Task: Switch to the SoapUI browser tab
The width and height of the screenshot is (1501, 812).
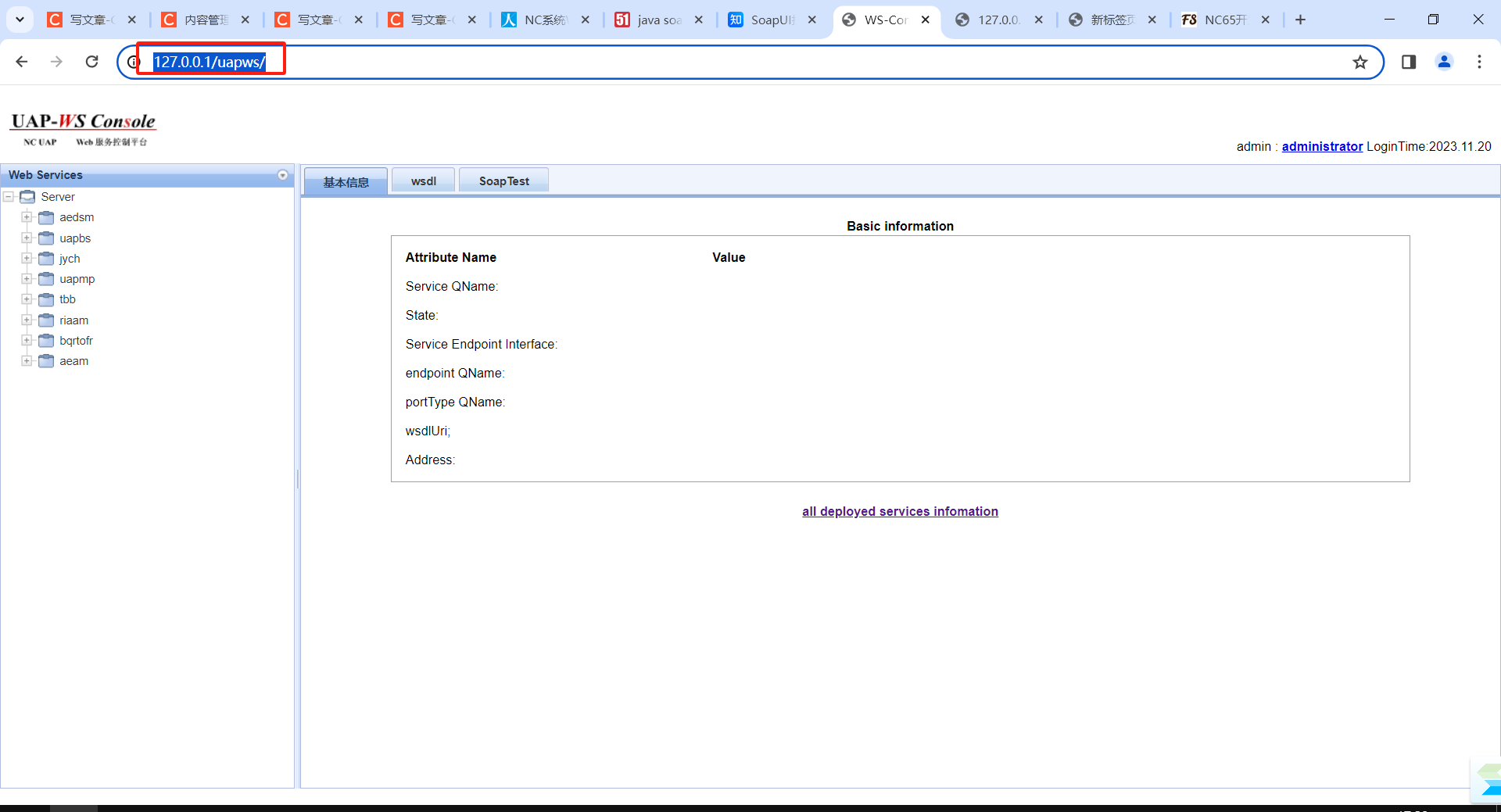Action: (x=772, y=20)
